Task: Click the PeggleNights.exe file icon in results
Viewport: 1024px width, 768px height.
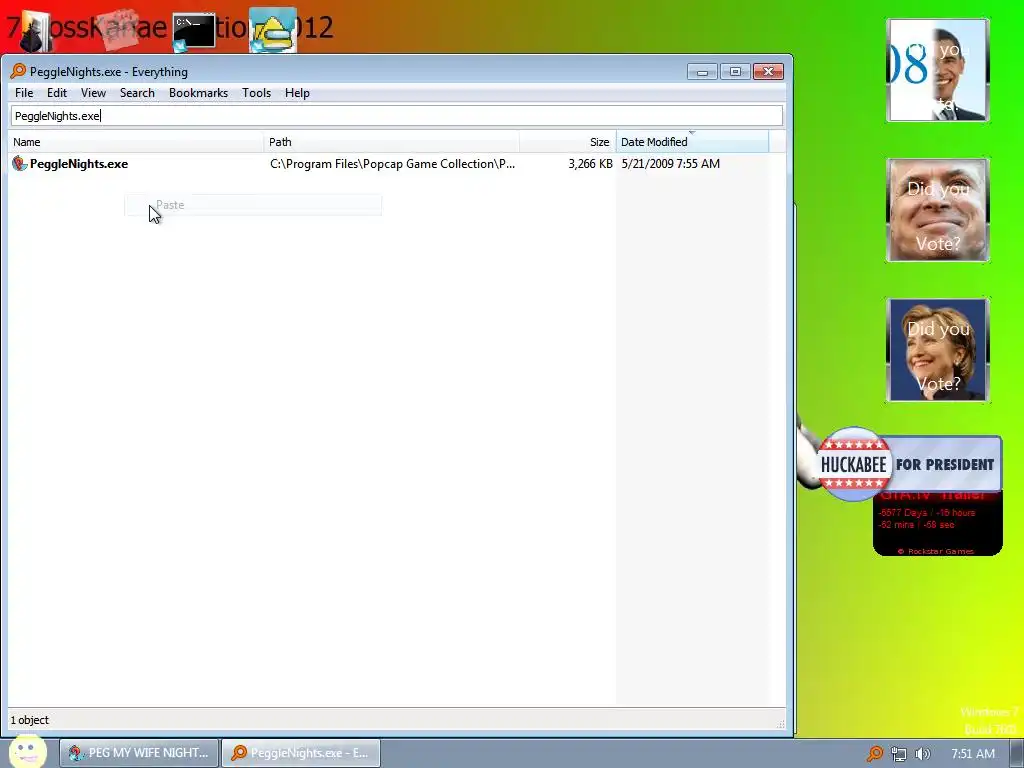Action: (x=20, y=164)
